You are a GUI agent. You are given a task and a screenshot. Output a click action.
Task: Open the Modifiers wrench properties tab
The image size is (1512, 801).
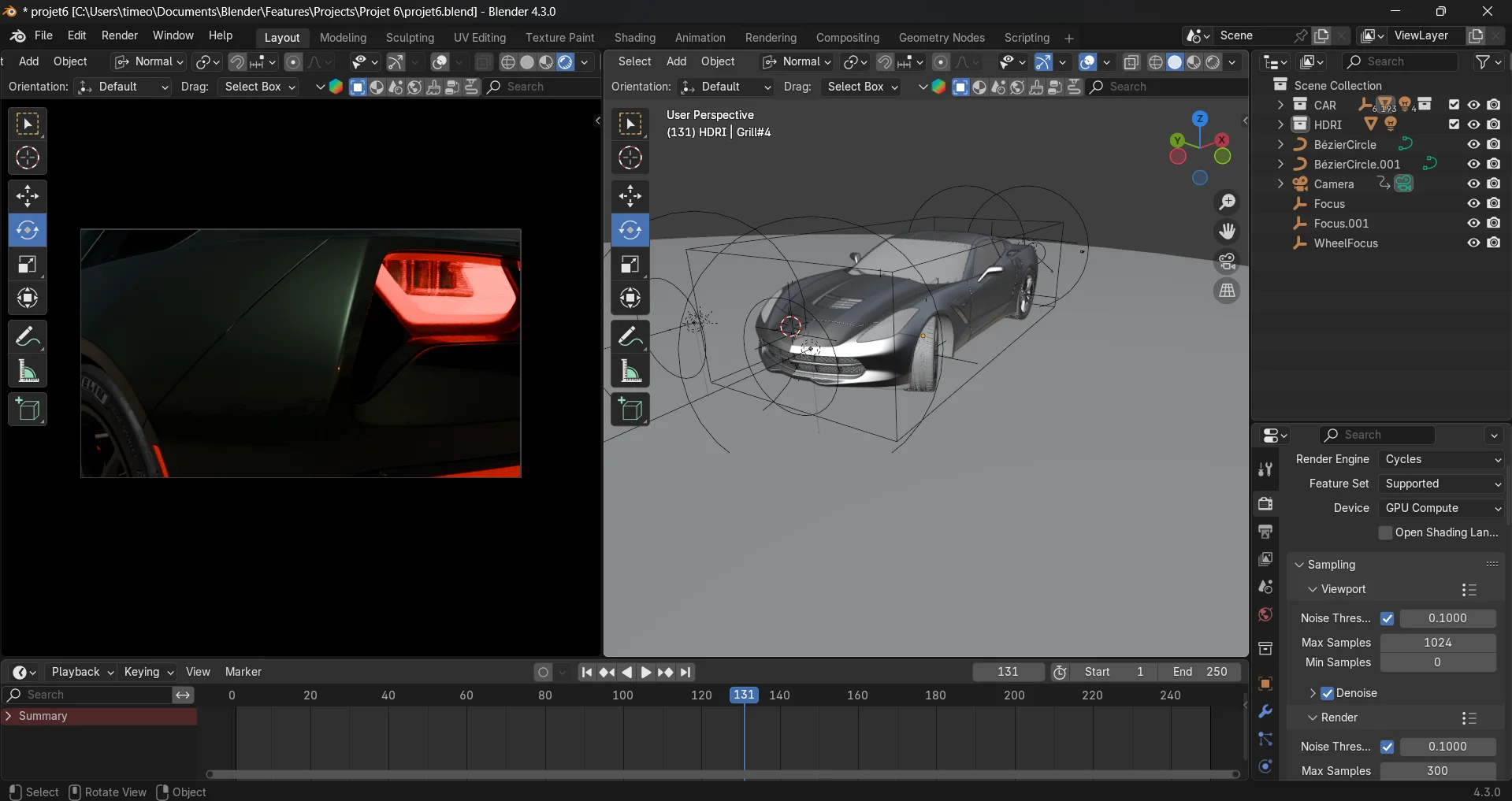point(1265,712)
